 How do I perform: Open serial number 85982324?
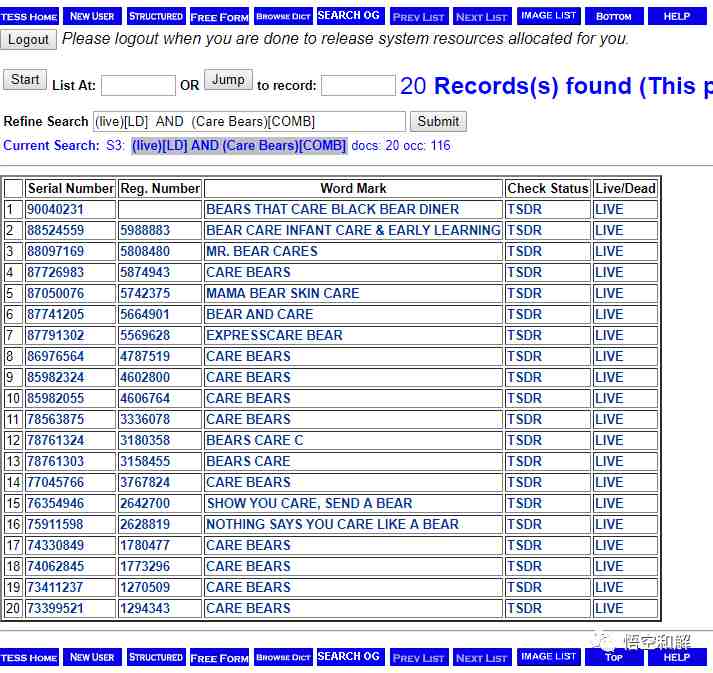pos(55,377)
